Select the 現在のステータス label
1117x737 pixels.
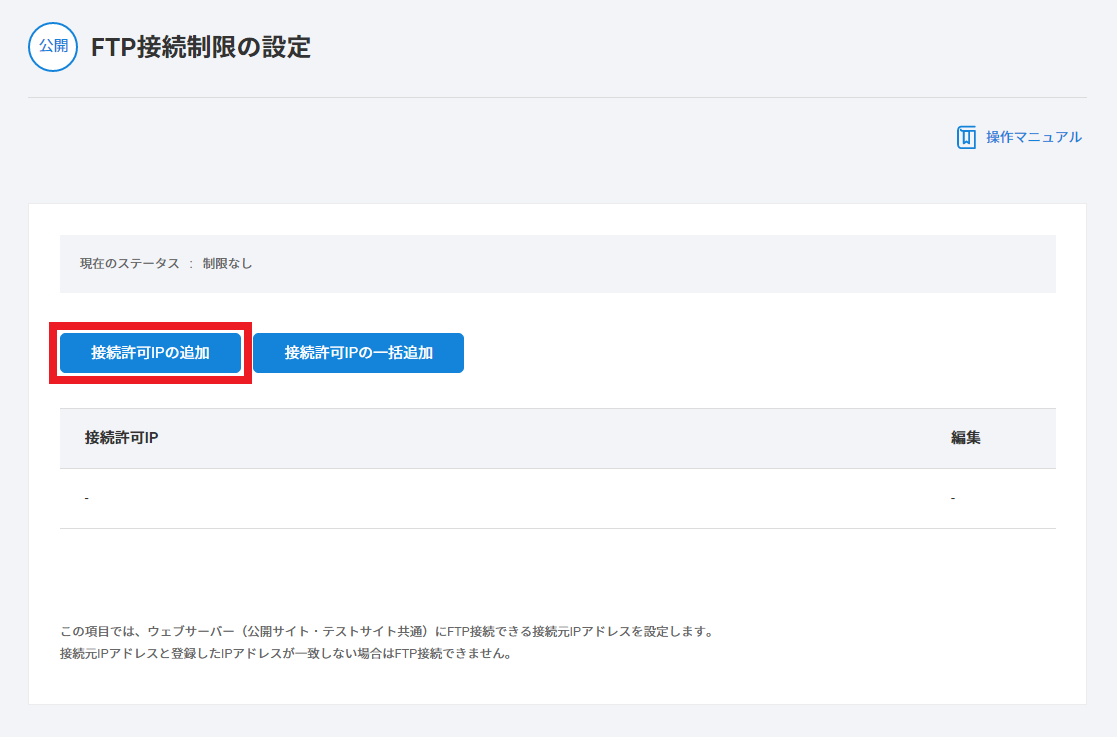click(129, 264)
